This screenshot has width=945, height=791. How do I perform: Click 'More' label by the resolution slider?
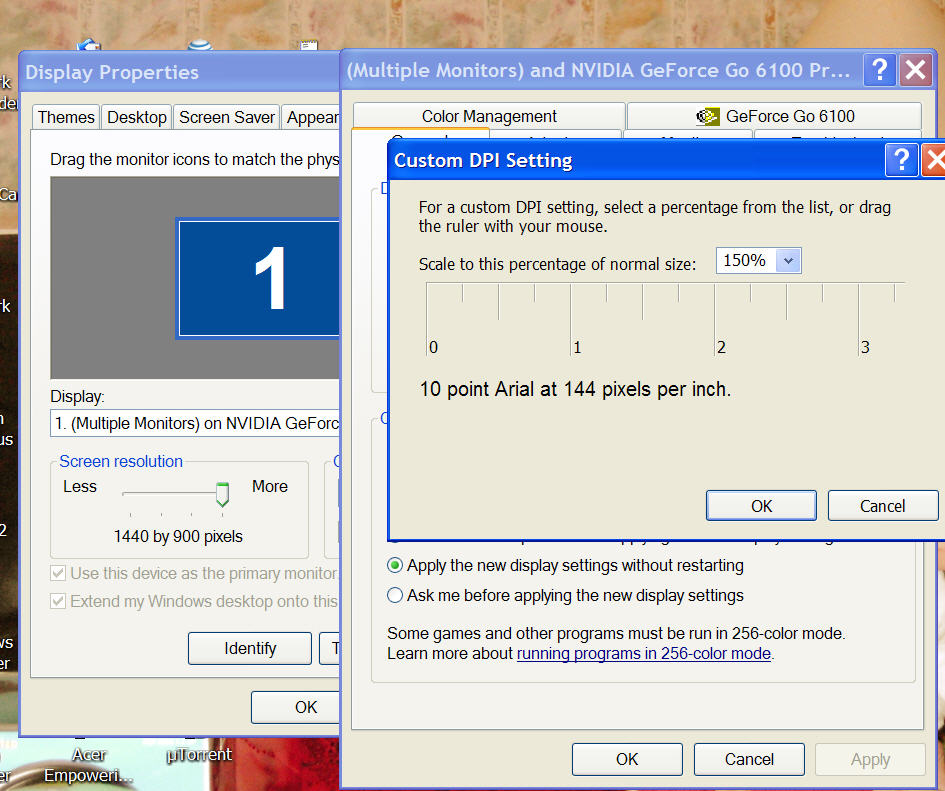coord(269,487)
